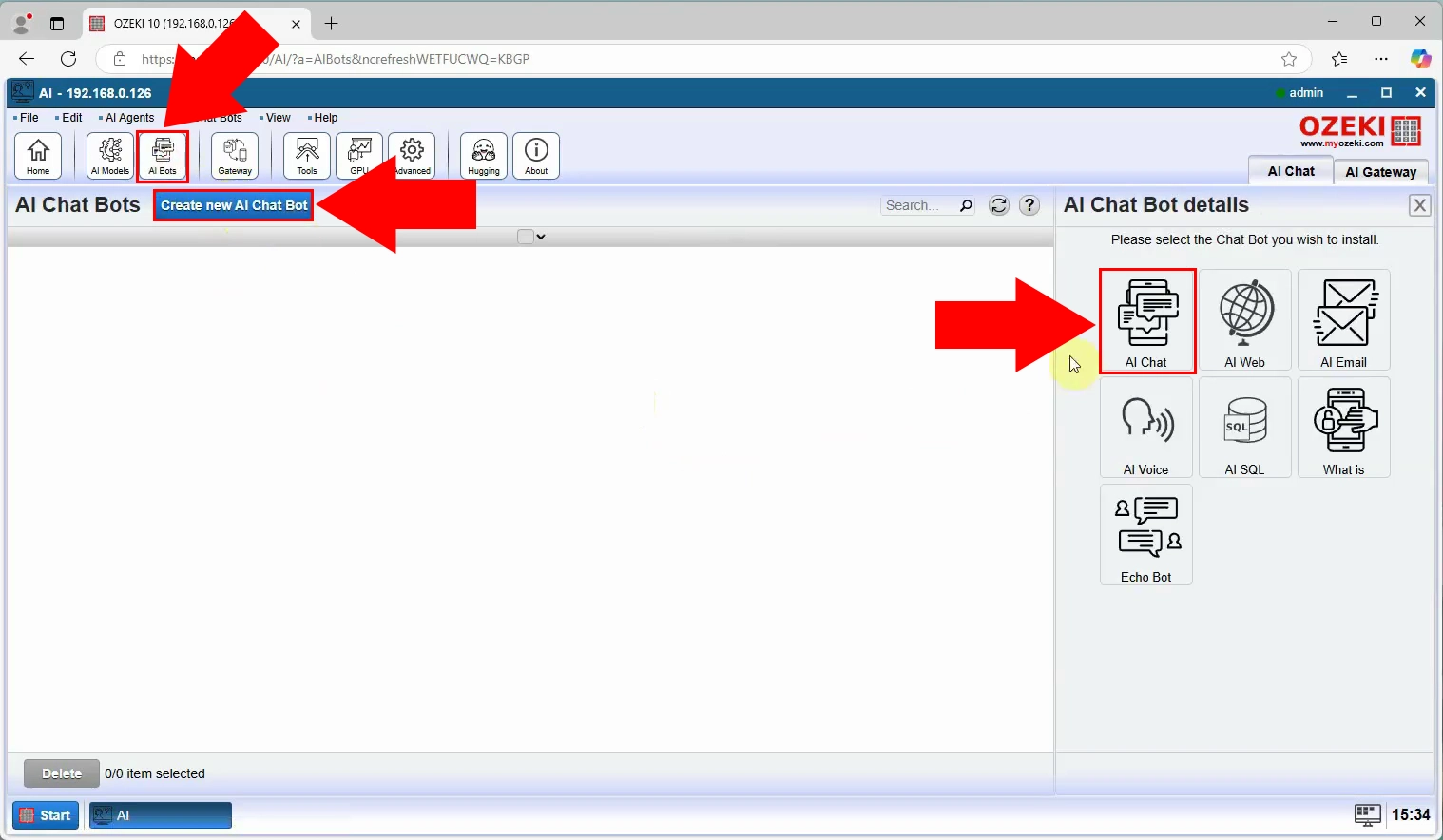
Task: Refresh the AI Chat Bots list
Action: tap(999, 205)
